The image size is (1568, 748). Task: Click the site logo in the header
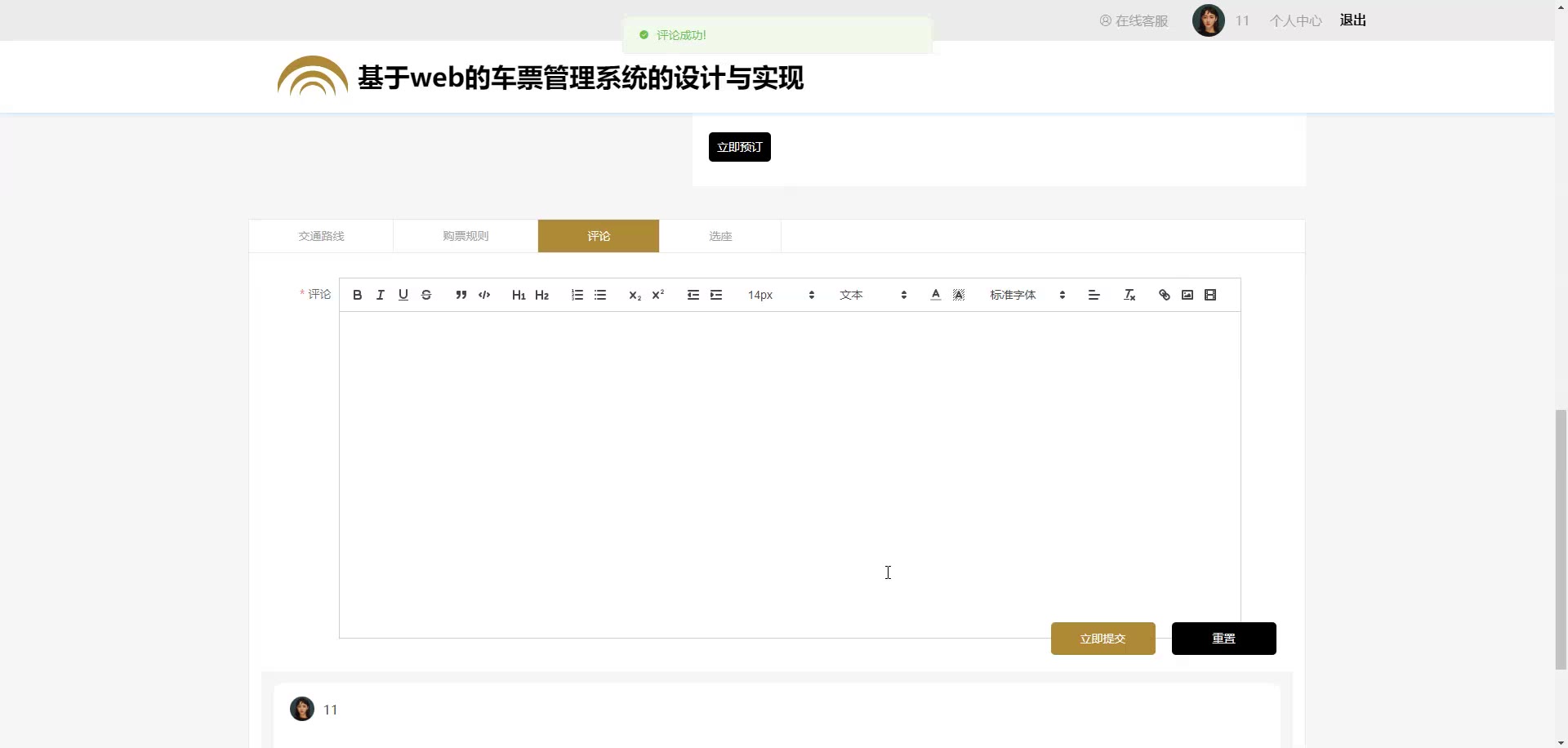313,76
